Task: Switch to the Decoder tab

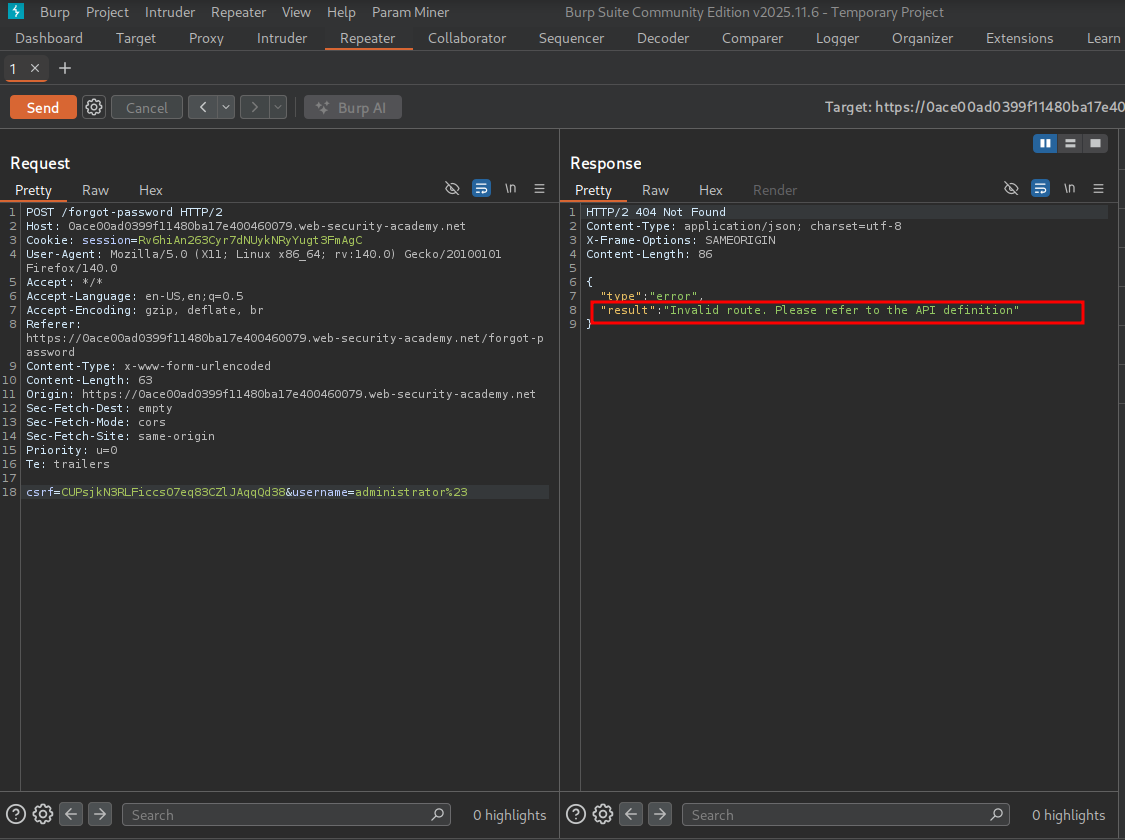Action: click(x=663, y=38)
